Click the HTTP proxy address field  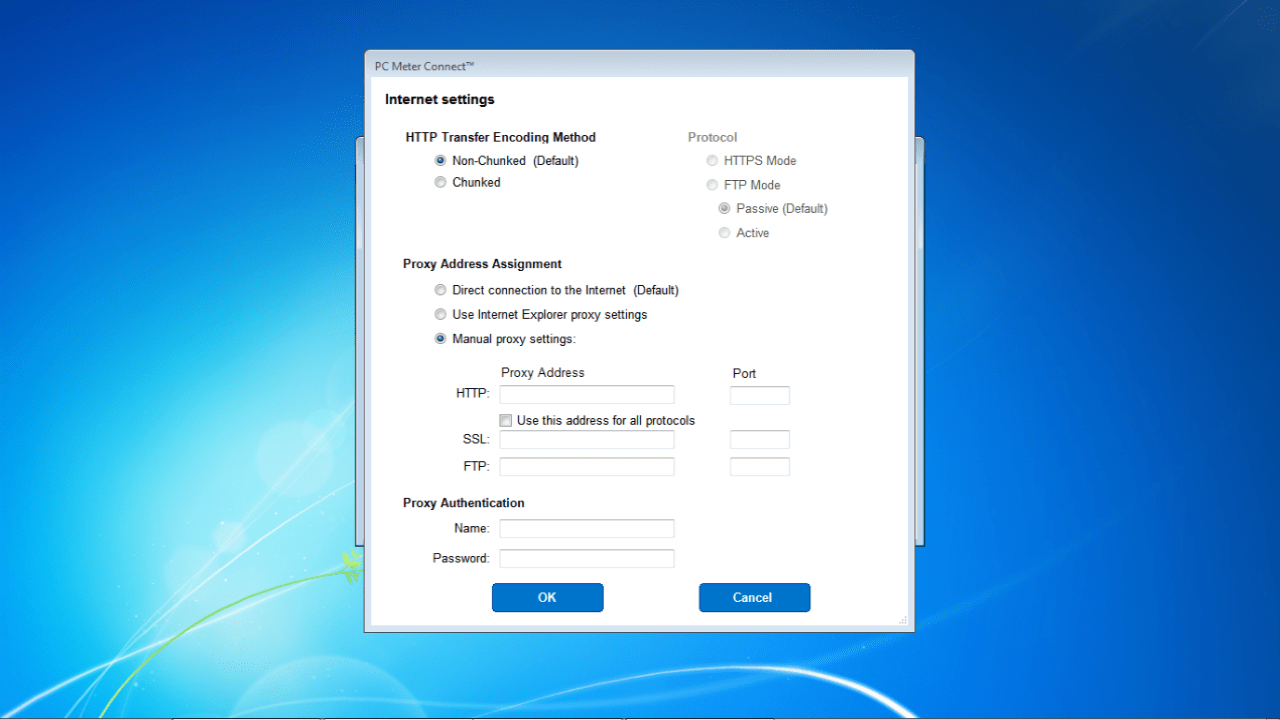(587, 395)
